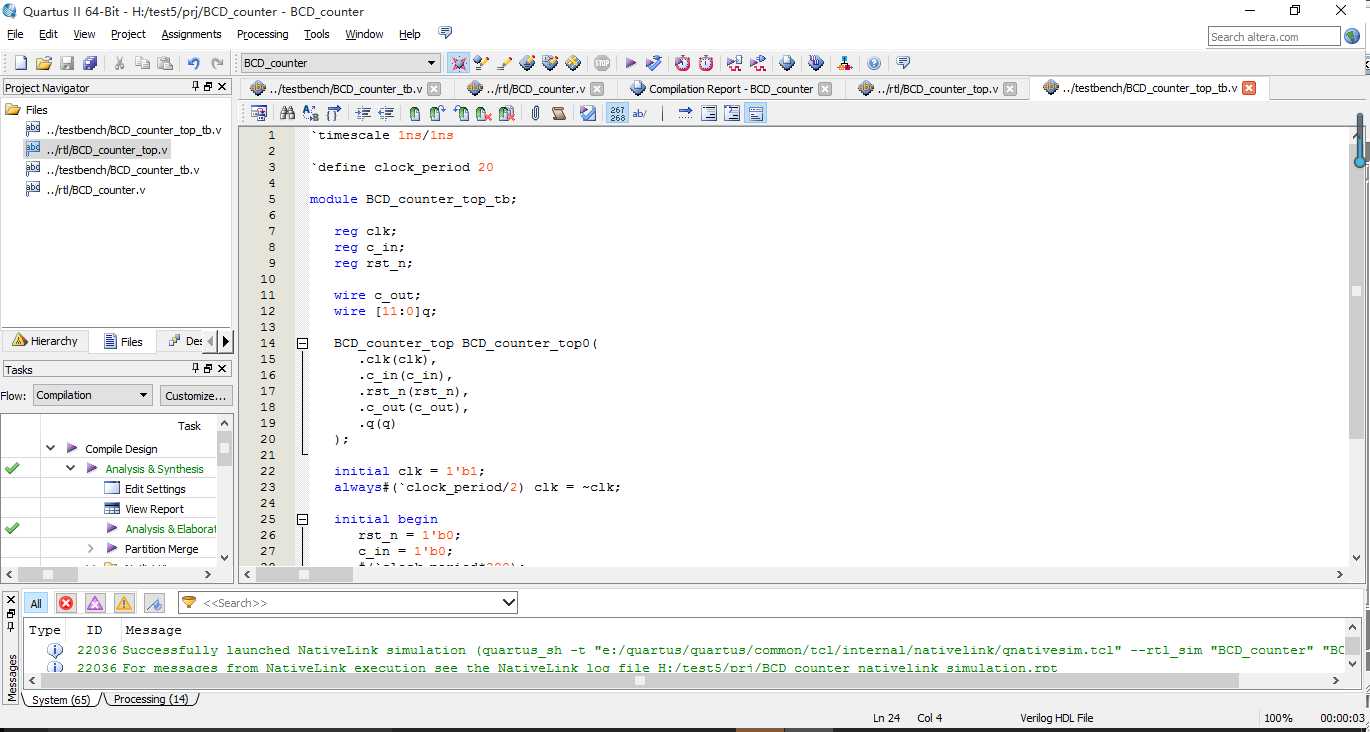Click the Customize... button
The width and height of the screenshot is (1370, 732).
point(196,395)
